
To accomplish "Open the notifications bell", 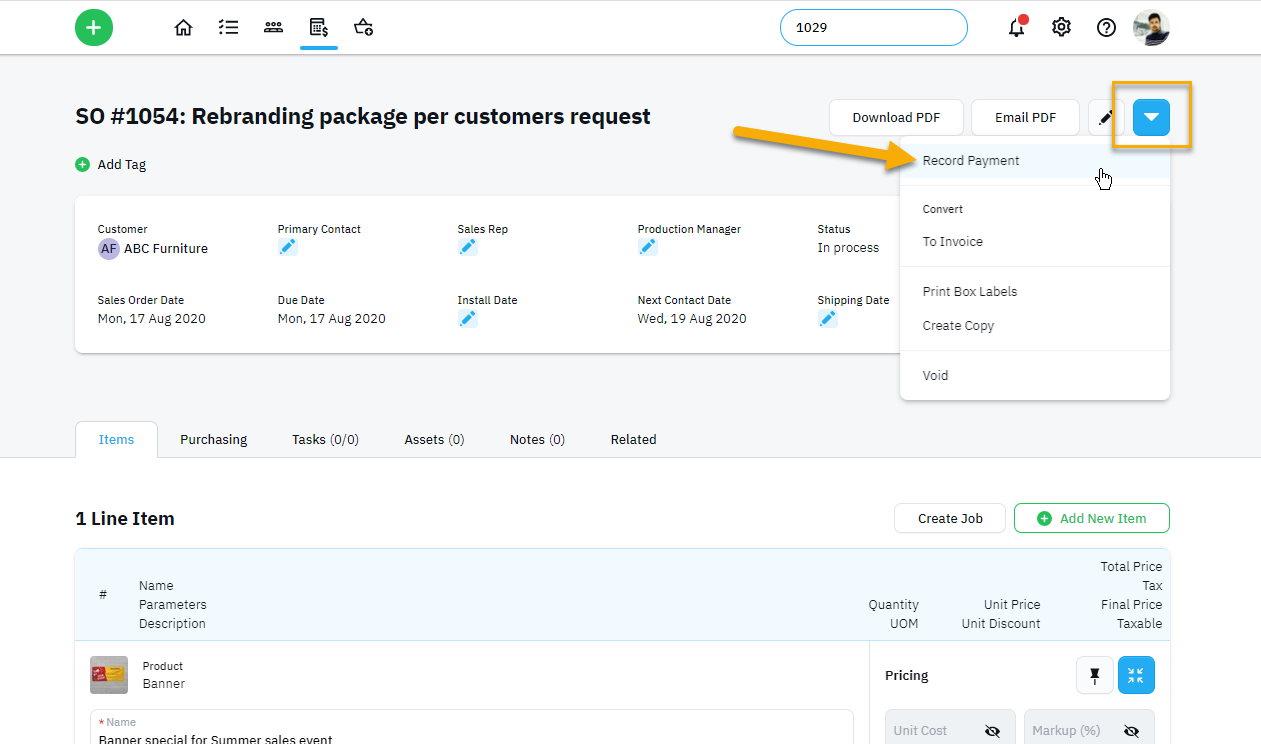I will [1016, 27].
